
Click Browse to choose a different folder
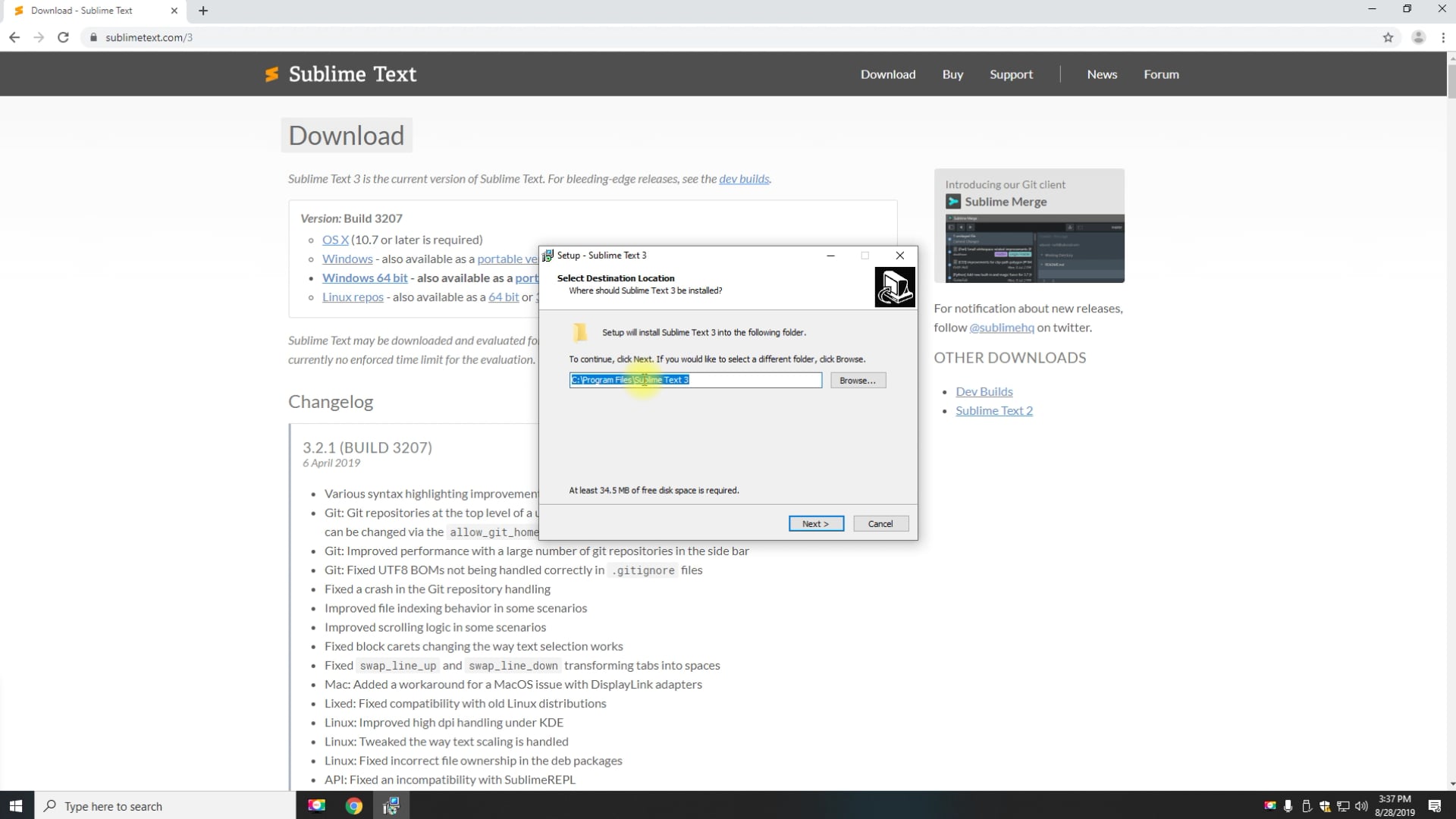pyautogui.click(x=858, y=380)
